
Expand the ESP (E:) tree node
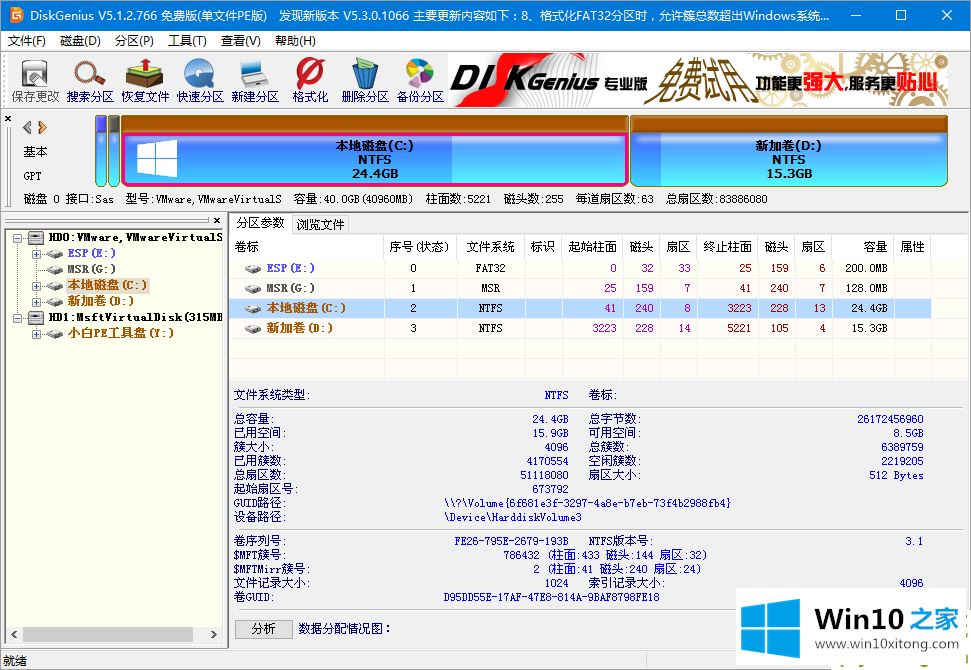pos(37,254)
